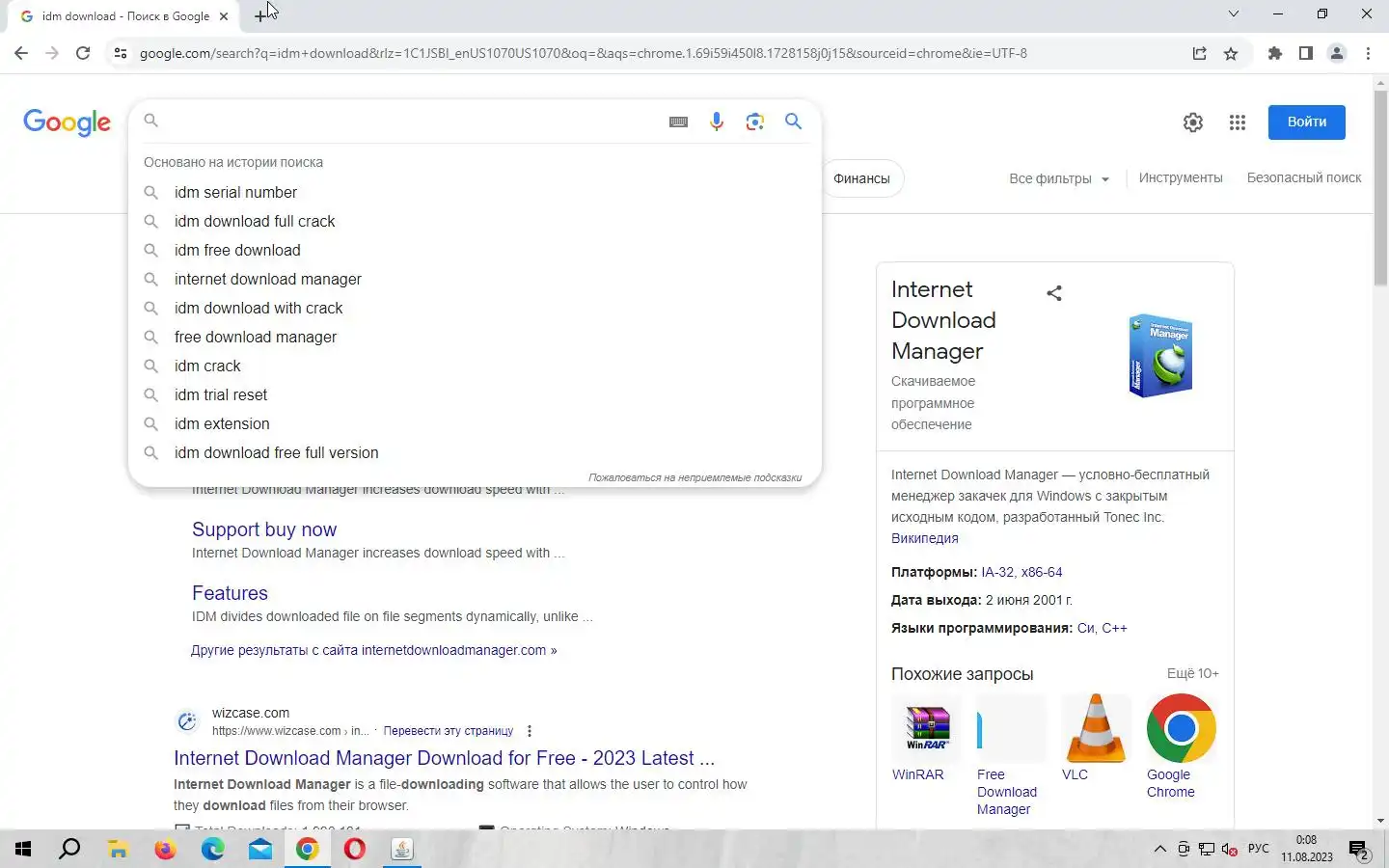Open the C++ language link
The height and width of the screenshot is (868, 1389).
tap(1114, 628)
